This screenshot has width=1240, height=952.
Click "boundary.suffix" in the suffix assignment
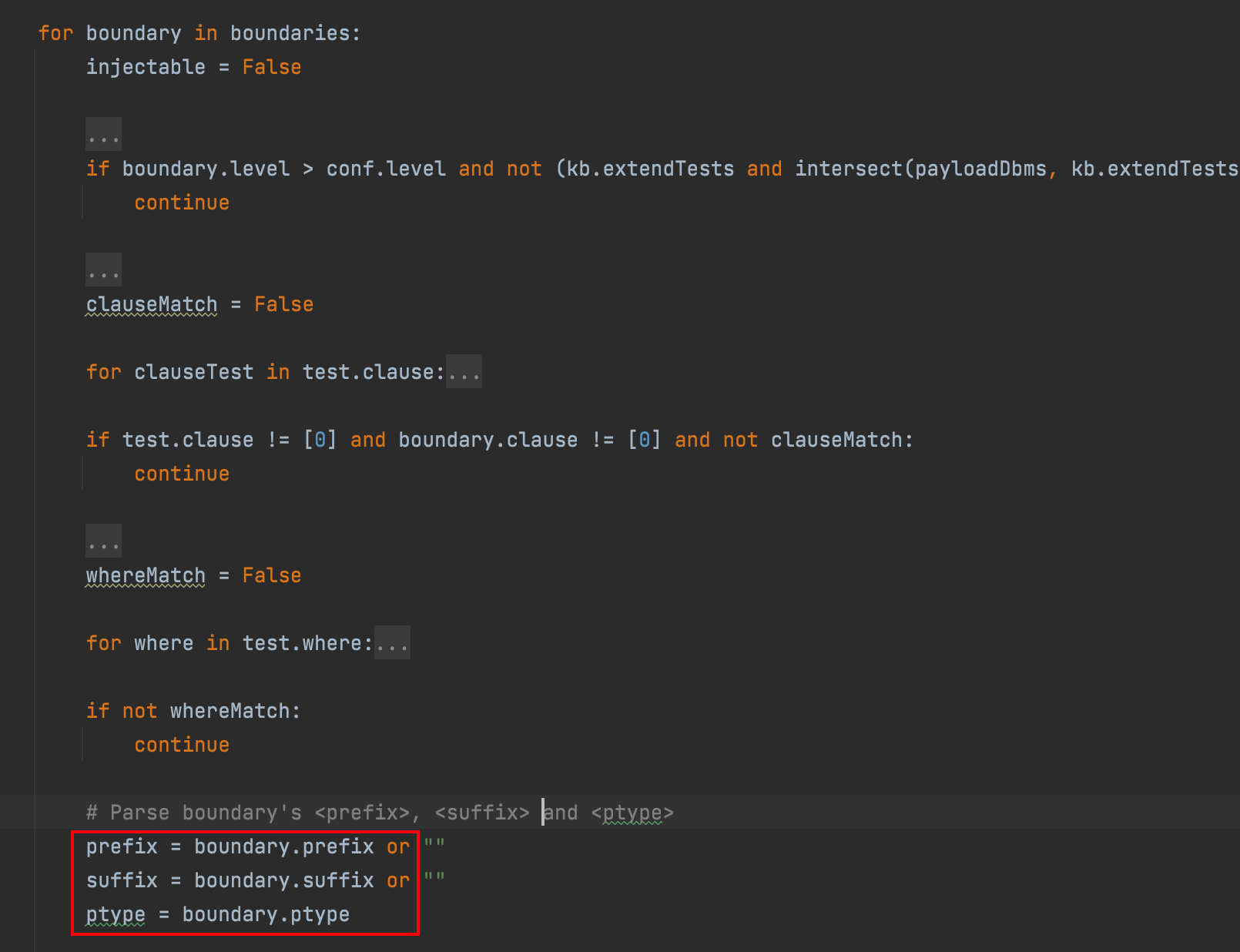(x=283, y=880)
